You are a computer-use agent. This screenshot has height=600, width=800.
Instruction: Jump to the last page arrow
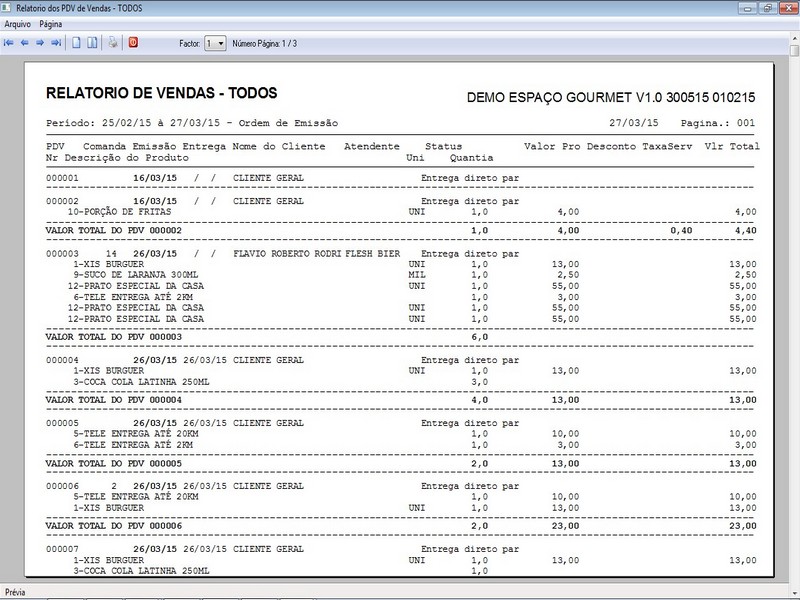[x=56, y=43]
